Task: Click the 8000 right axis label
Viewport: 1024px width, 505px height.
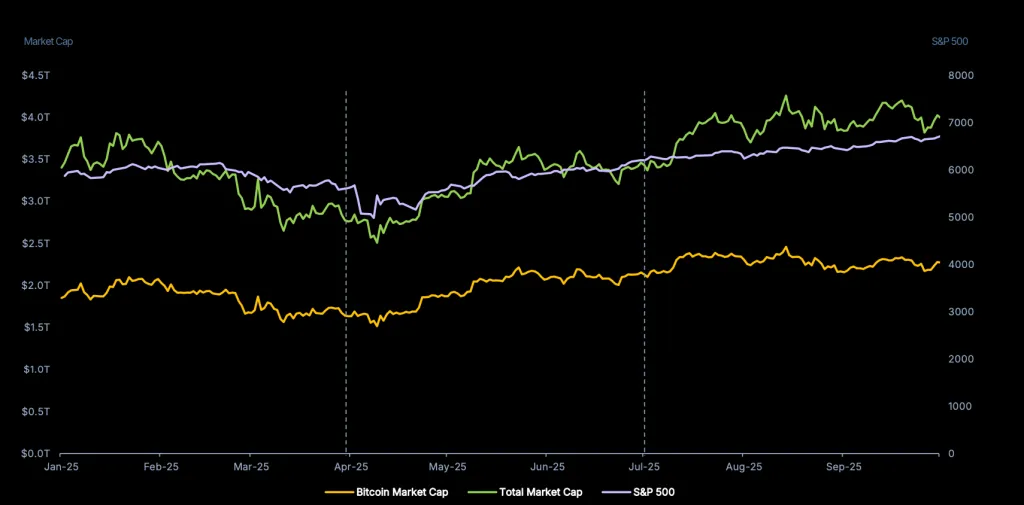Action: pyautogui.click(x=961, y=75)
